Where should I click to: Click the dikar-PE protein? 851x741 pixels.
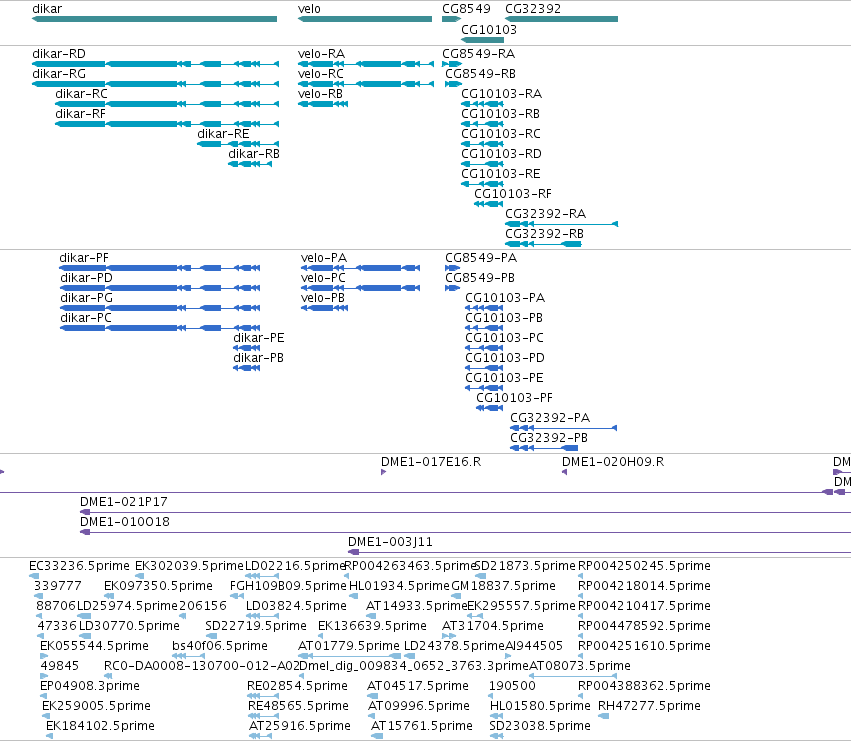pos(246,349)
